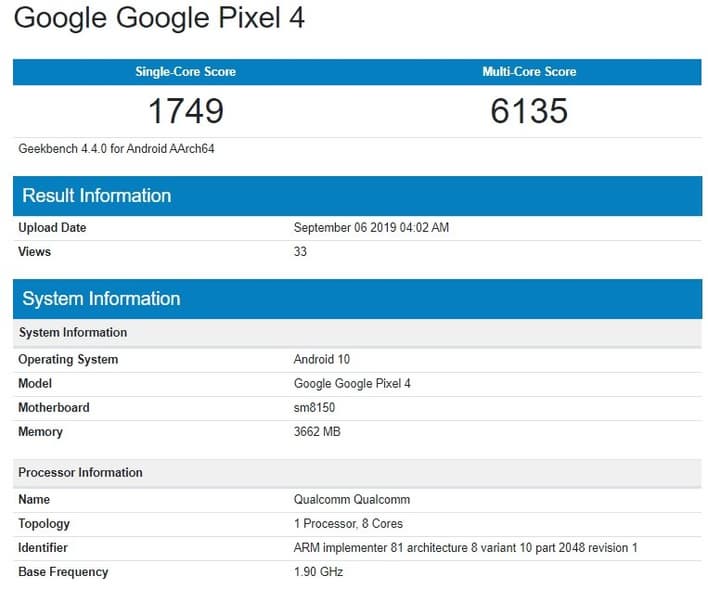Image resolution: width=708 pixels, height=599 pixels.
Task: Click the multi-core score value 6135
Action: click(529, 110)
